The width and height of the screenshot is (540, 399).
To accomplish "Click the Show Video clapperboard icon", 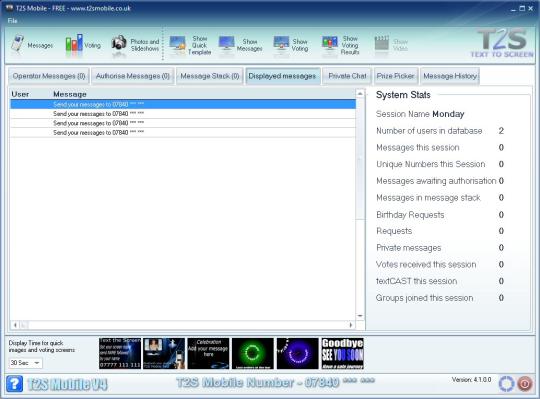I will point(382,44).
